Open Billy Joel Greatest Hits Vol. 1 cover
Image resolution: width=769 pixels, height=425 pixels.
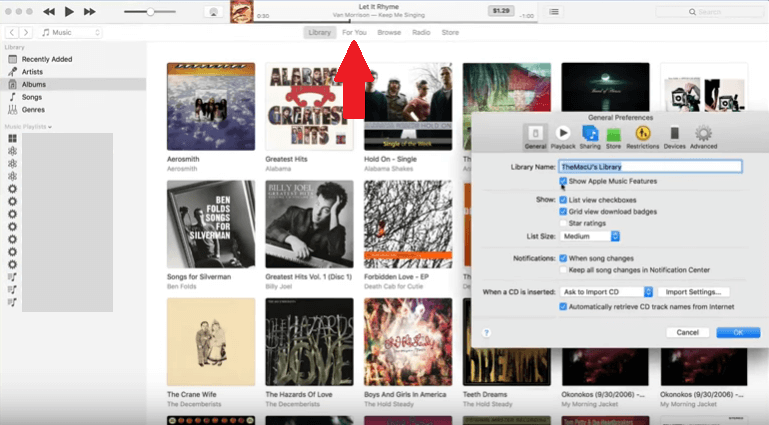click(x=309, y=224)
